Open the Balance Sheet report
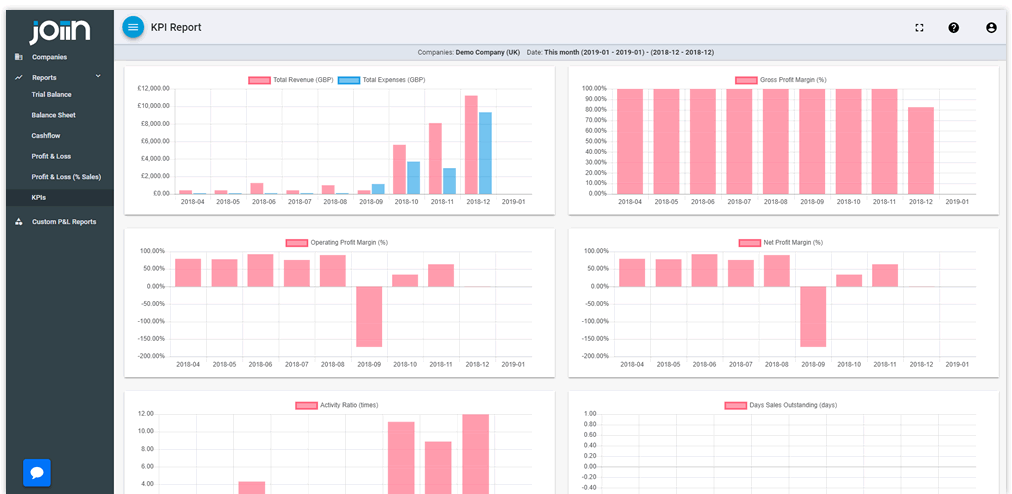Image resolution: width=1012 pixels, height=494 pixels. click(54, 115)
